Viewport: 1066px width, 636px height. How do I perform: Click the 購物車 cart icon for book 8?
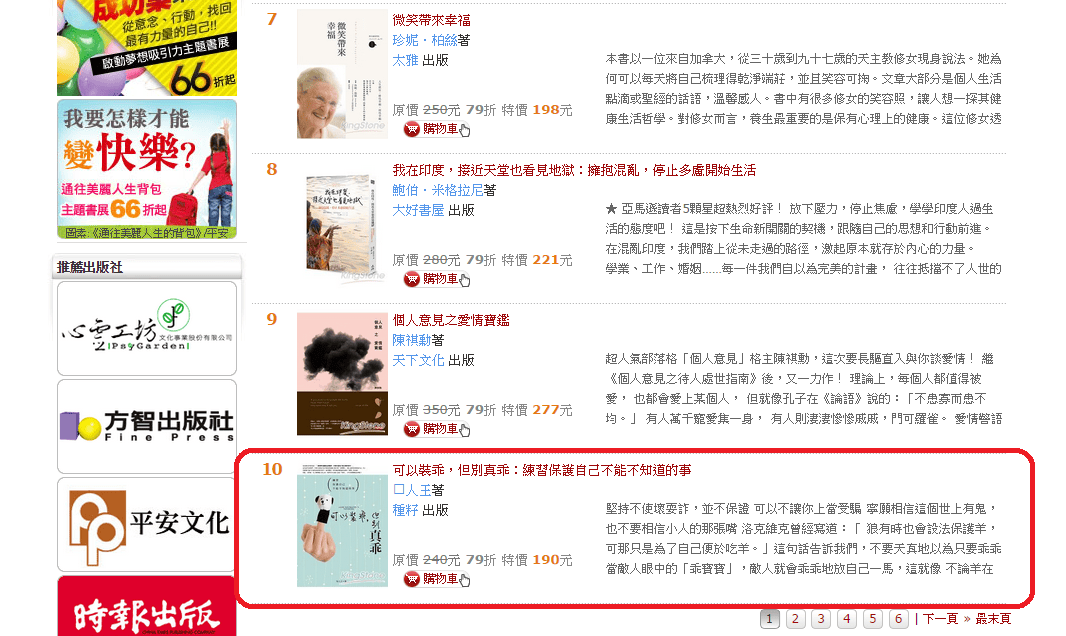[436, 279]
